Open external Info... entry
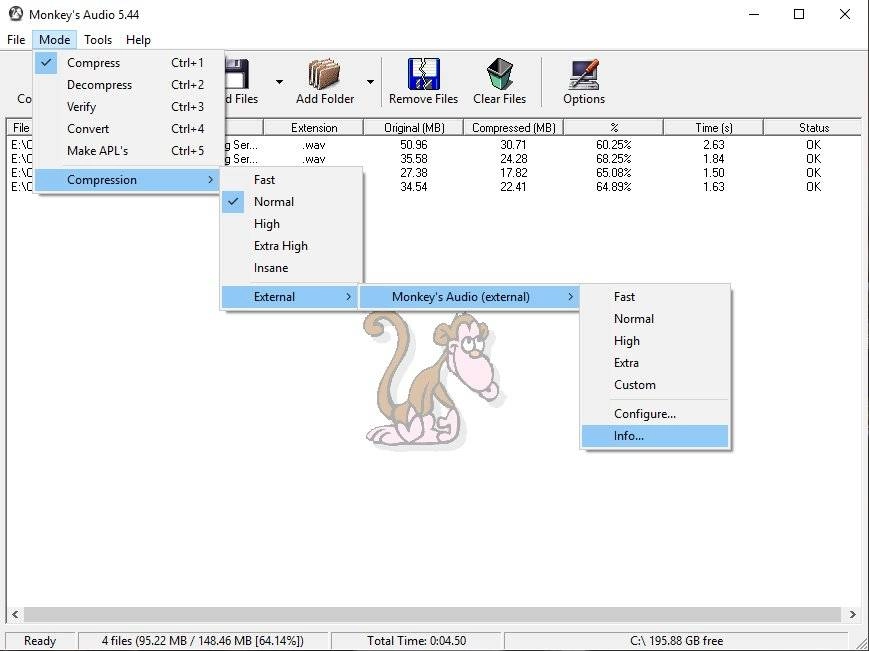Viewport: 869px width, 651px height. pyautogui.click(x=655, y=436)
